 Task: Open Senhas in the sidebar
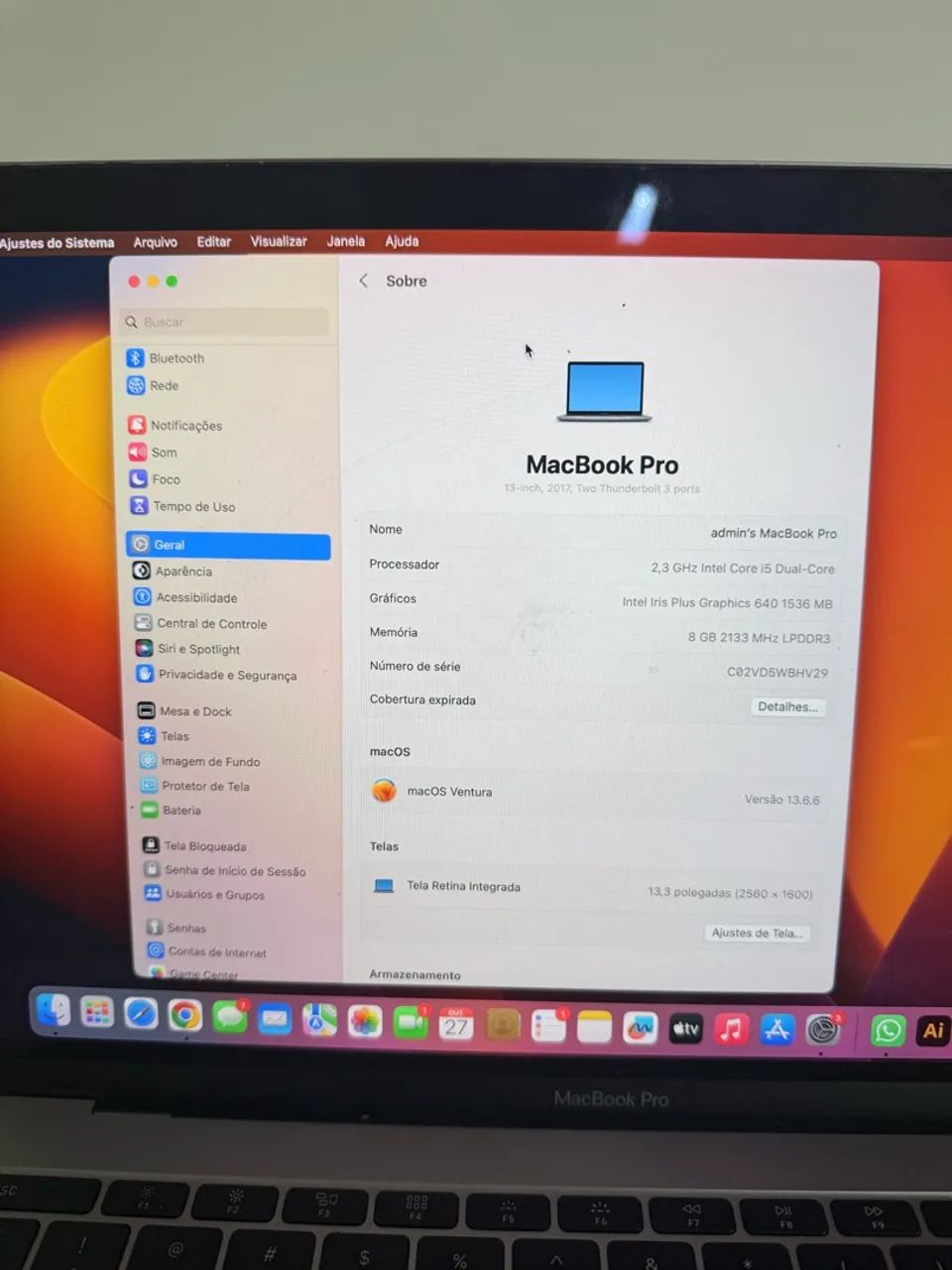pyautogui.click(x=177, y=928)
